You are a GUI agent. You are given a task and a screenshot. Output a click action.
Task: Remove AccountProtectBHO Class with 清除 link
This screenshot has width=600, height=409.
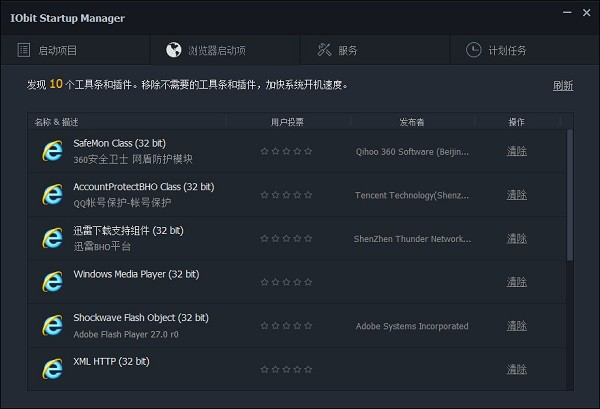point(517,195)
